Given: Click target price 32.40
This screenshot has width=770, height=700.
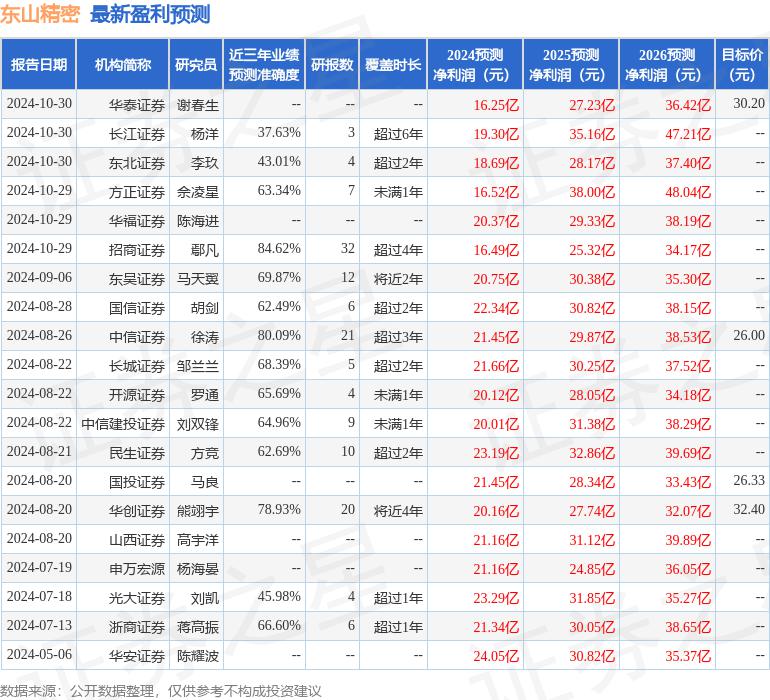Looking at the screenshot, I should point(749,509).
